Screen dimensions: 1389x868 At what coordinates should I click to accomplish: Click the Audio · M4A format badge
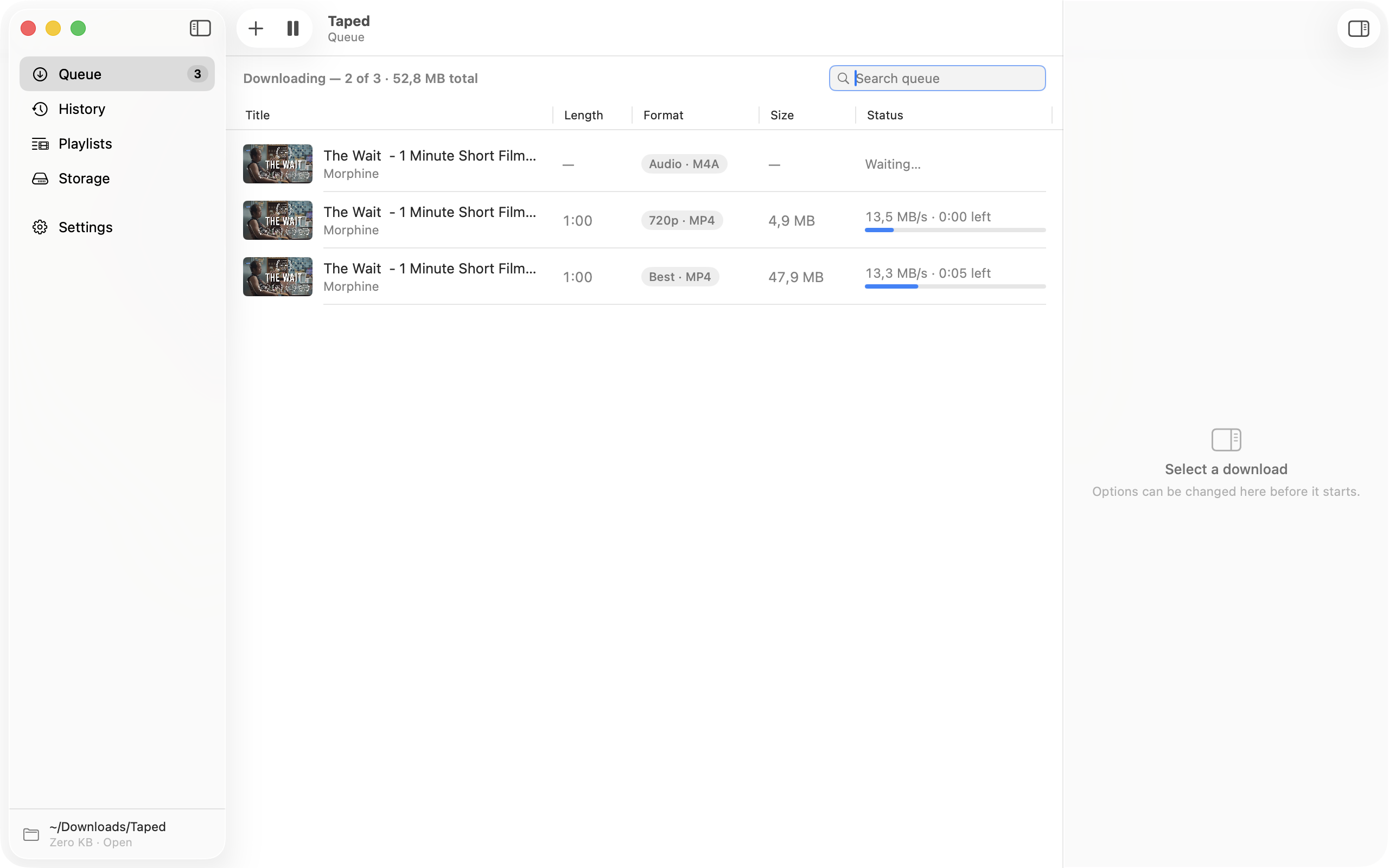click(684, 164)
